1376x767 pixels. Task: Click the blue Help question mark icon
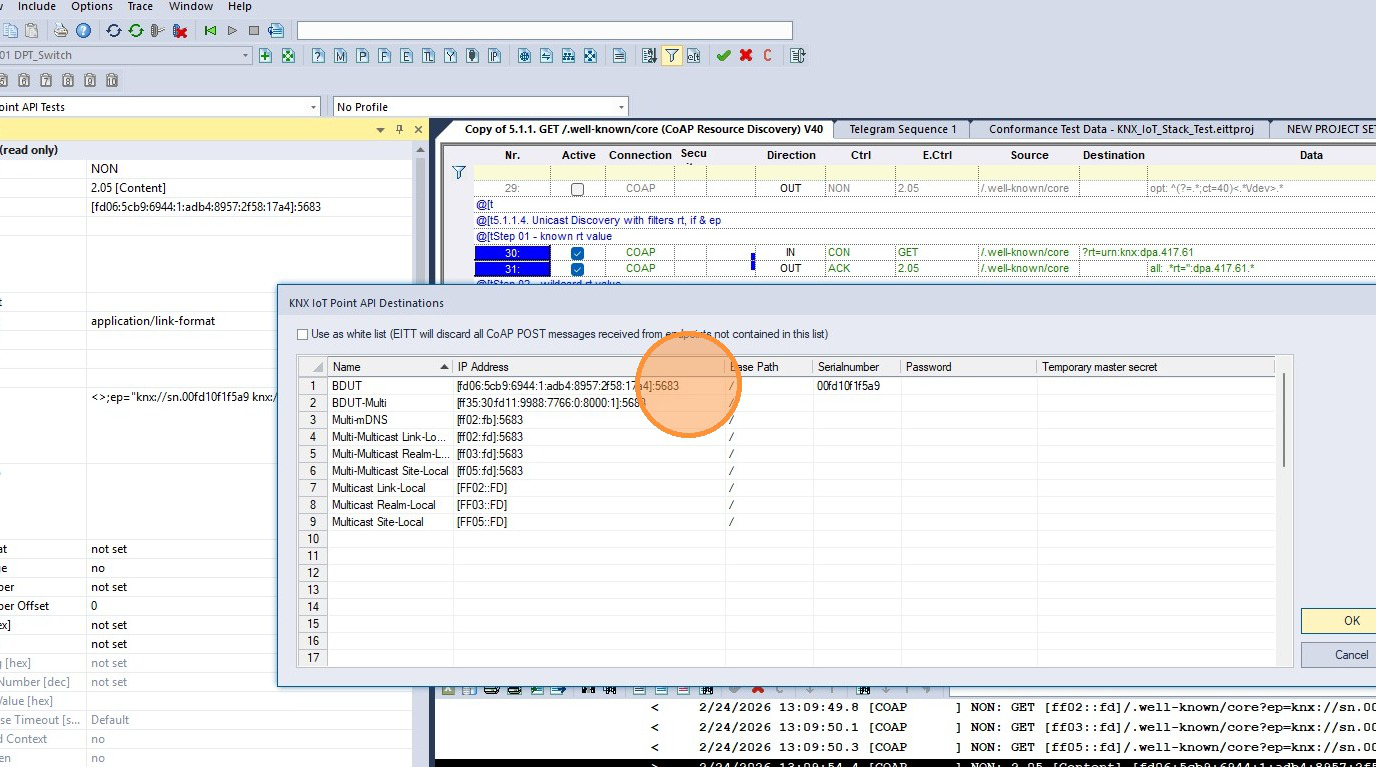[83, 31]
